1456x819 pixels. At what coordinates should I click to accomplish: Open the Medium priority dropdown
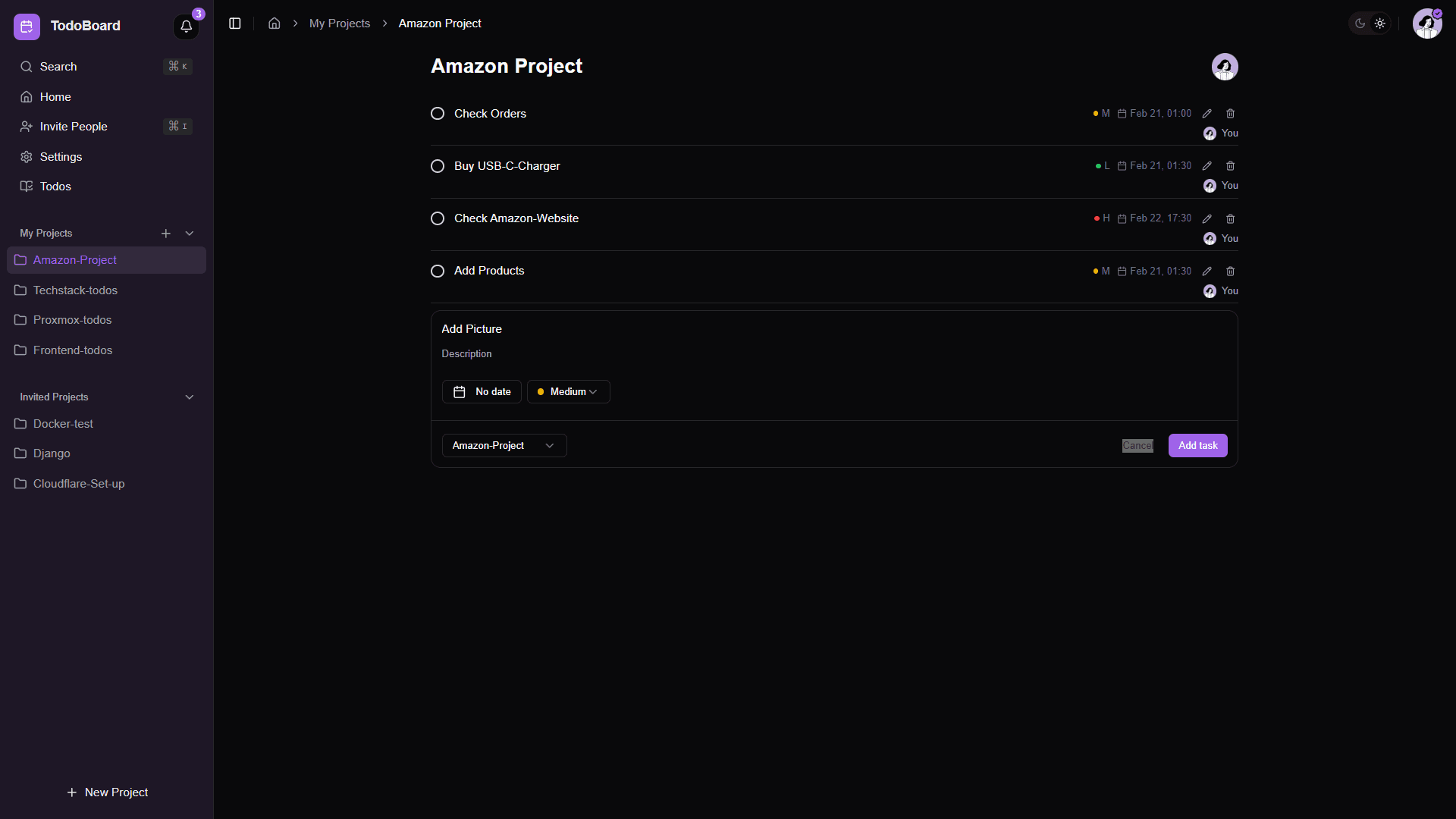pyautogui.click(x=568, y=392)
